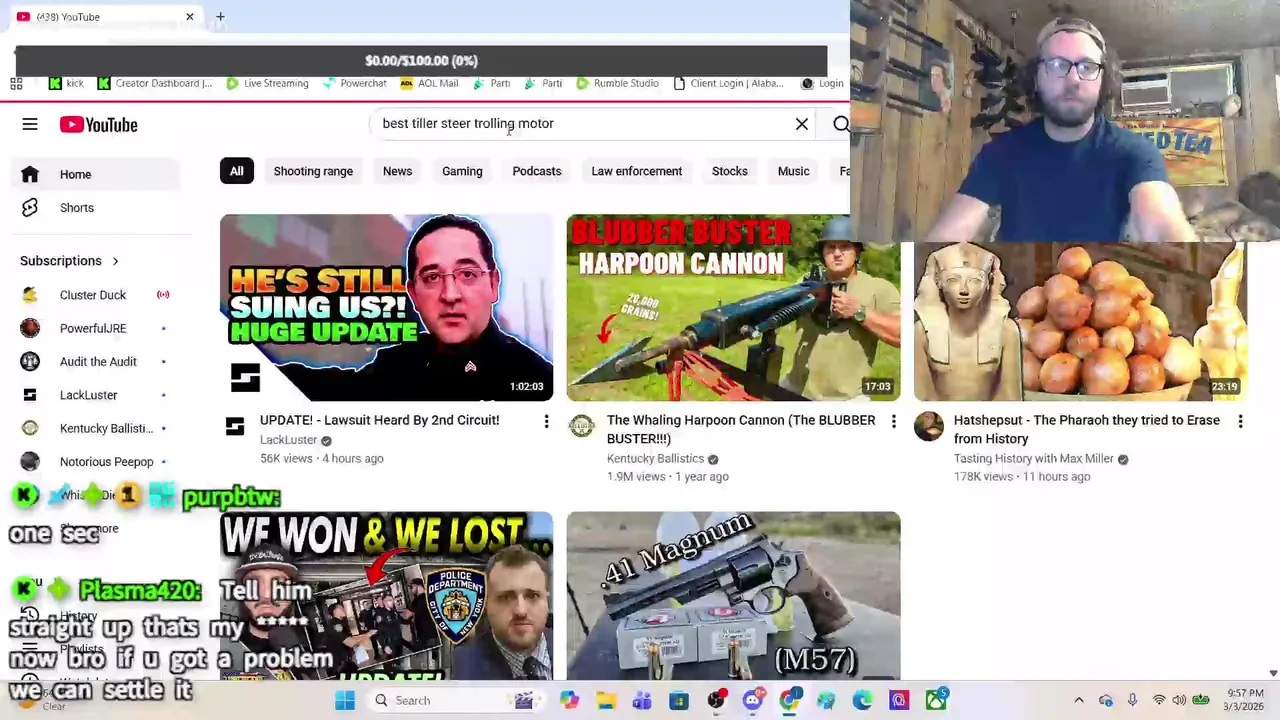Close the YouTube browser tab
Screen dimensions: 1280x720
[189, 17]
